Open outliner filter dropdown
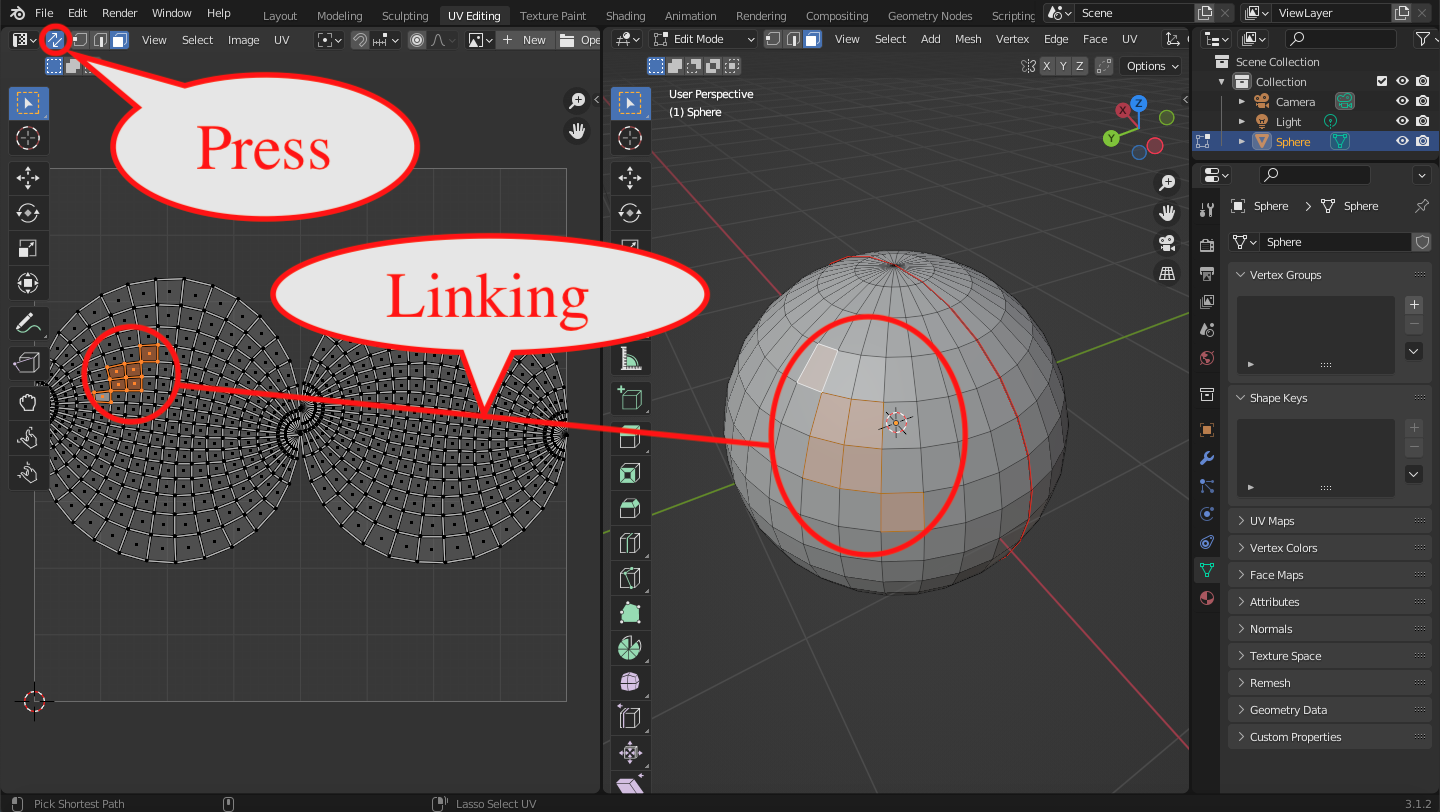This screenshot has height=812, width=1440. point(1425,39)
